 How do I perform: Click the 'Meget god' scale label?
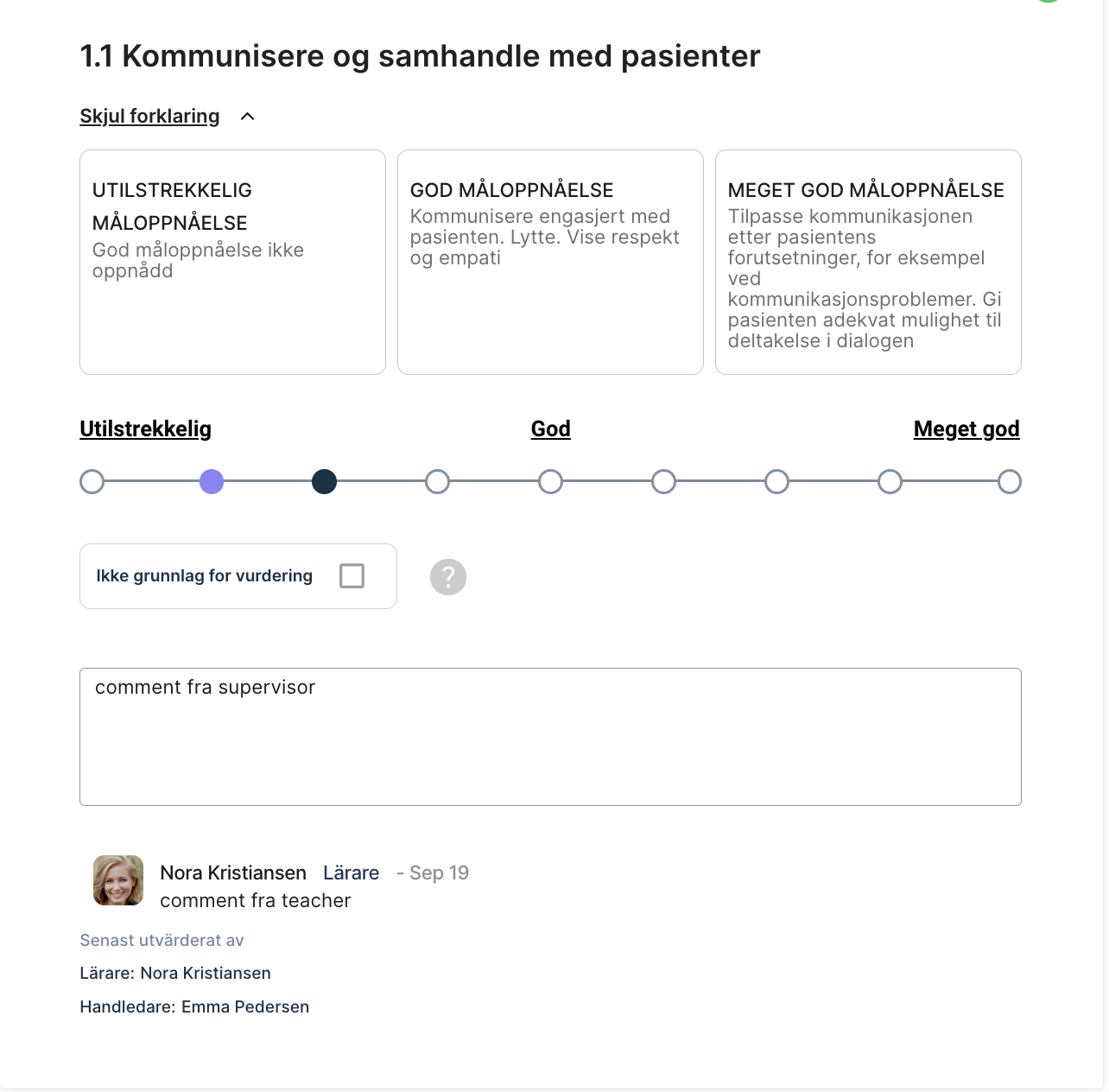click(966, 429)
